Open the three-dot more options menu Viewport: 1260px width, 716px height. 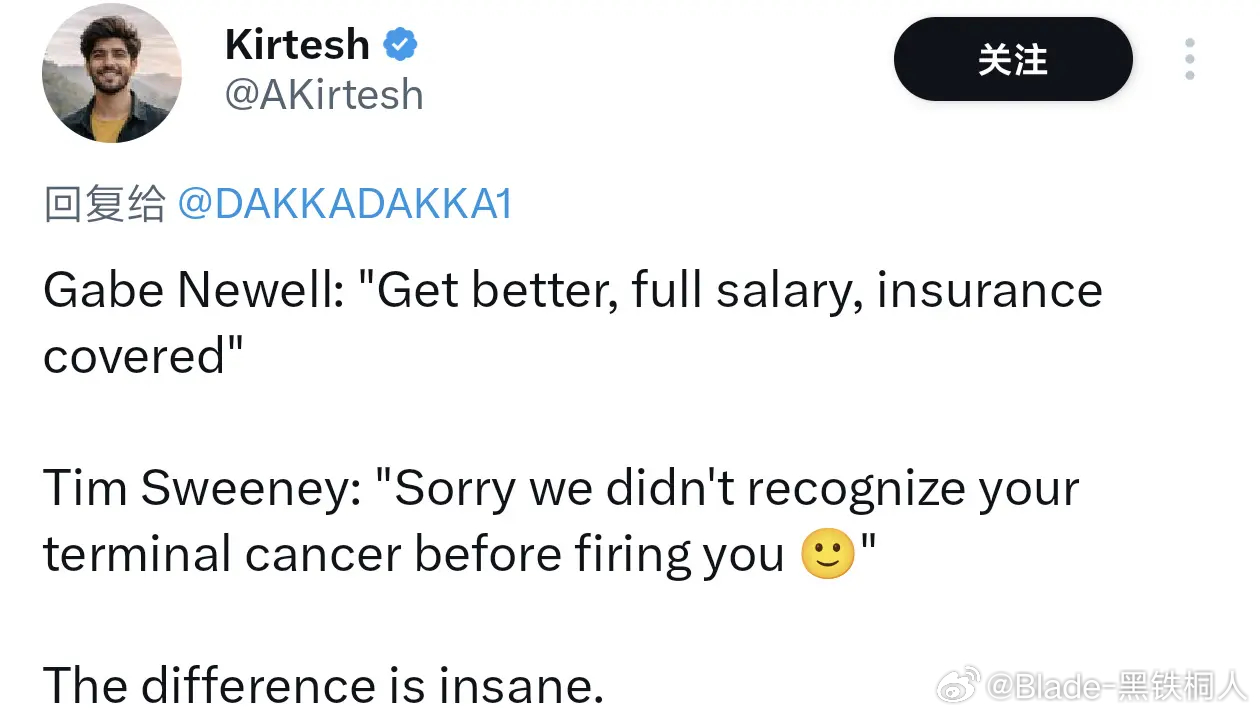[1189, 59]
